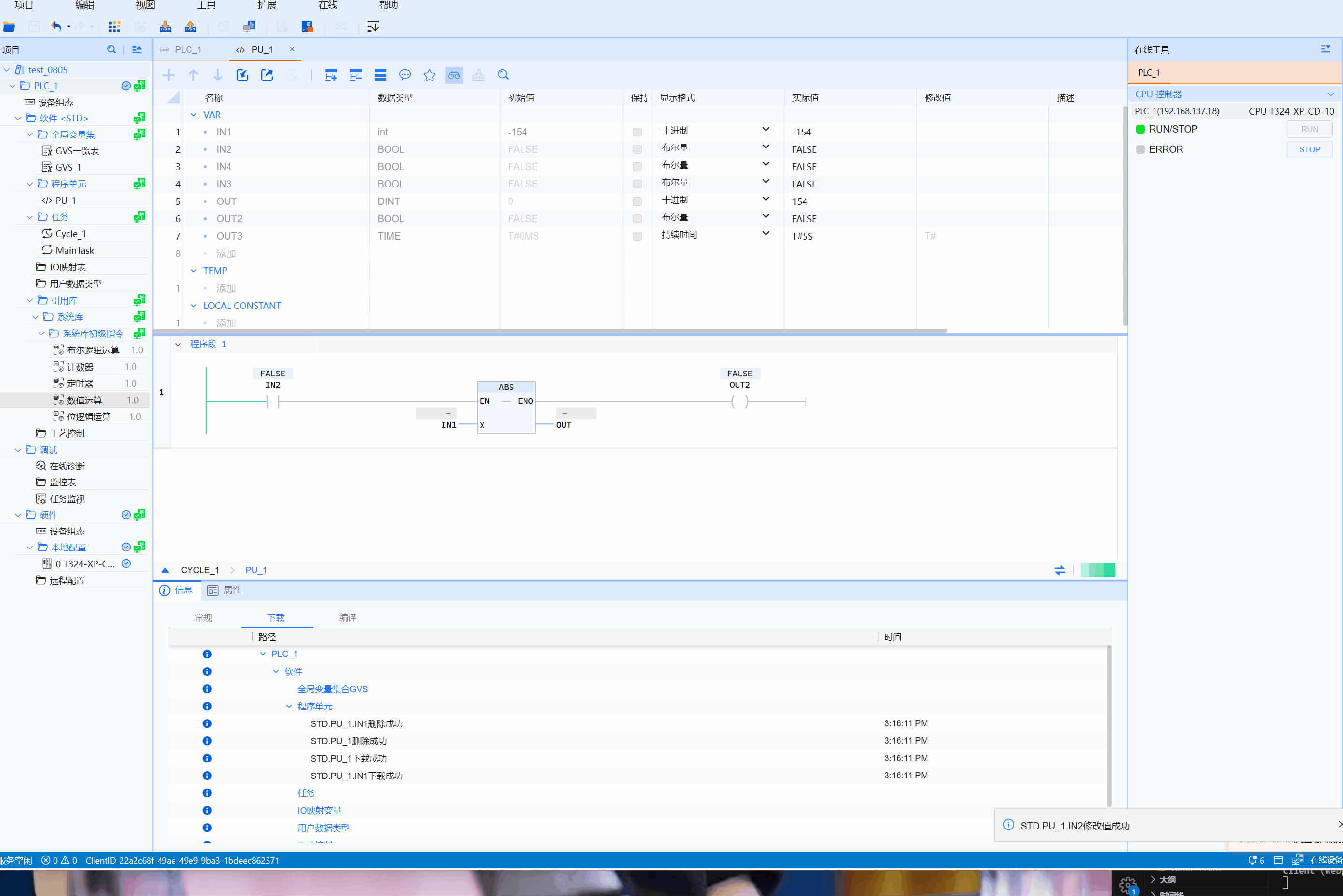The width and height of the screenshot is (1343, 896).
Task: Click the 全局变量集合GVS link
Action: 332,689
